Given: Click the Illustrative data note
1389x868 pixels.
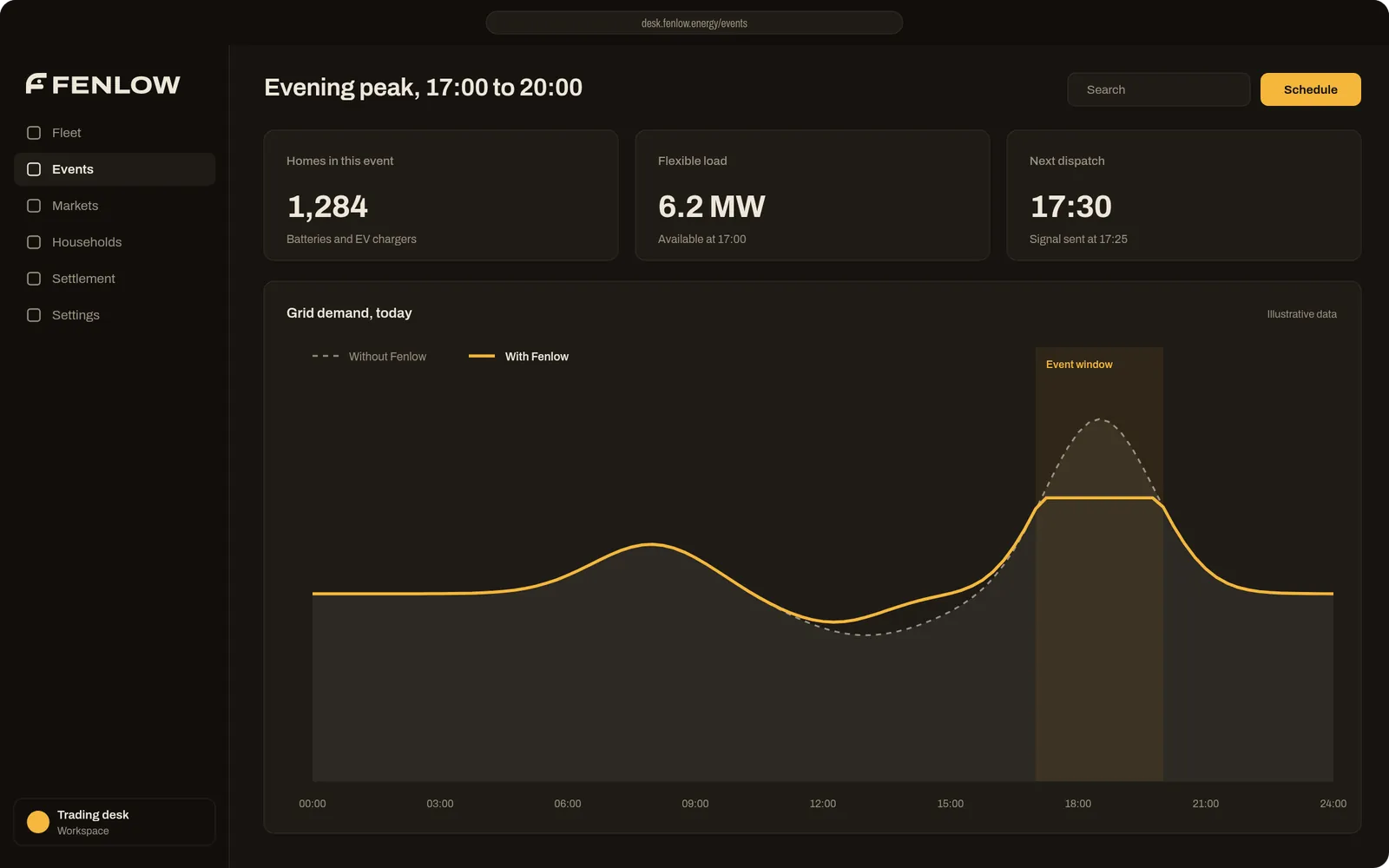Looking at the screenshot, I should [1302, 314].
